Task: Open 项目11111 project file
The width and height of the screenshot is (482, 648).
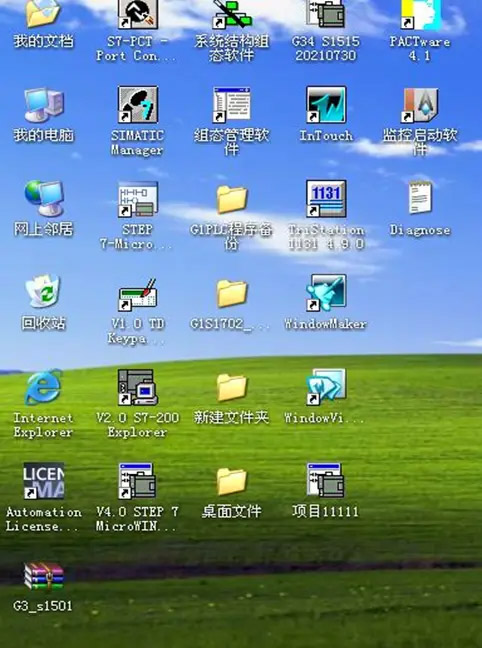Action: click(x=326, y=480)
